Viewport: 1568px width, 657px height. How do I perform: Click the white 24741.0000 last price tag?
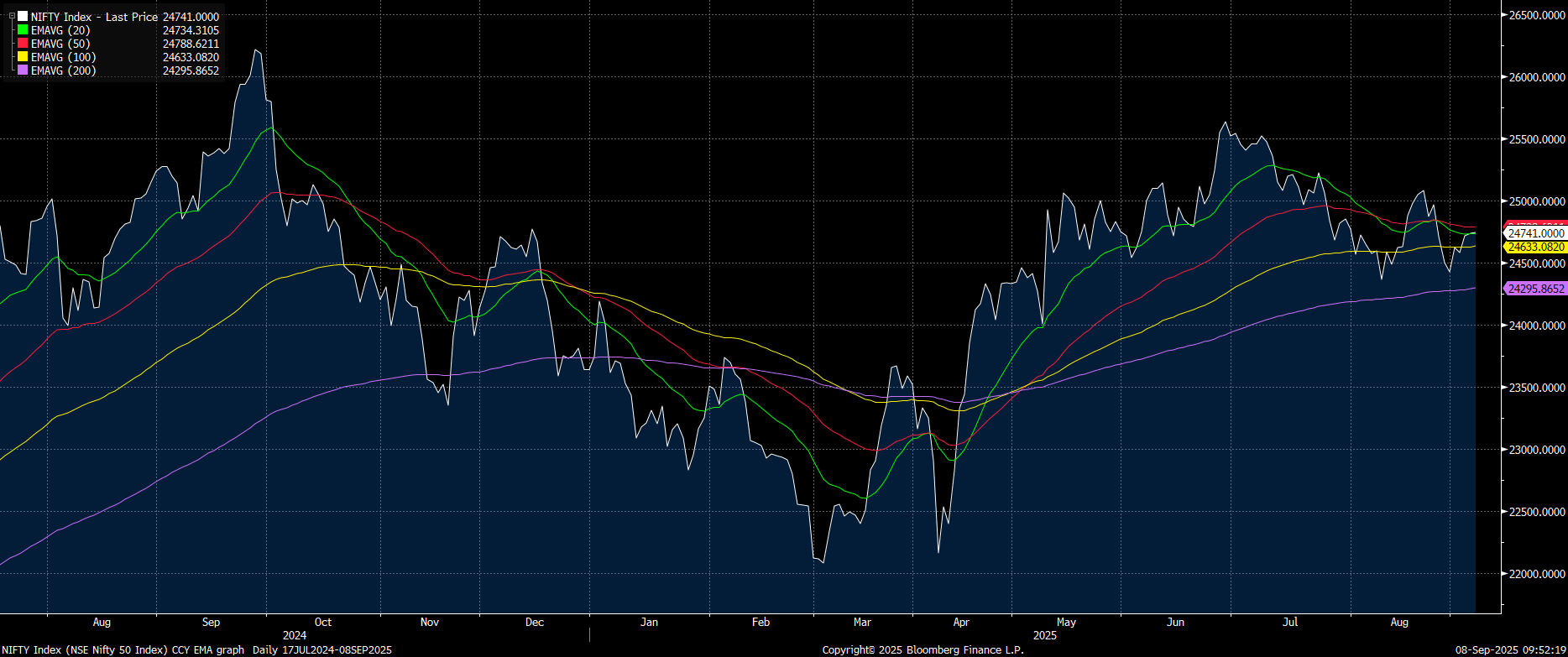(1535, 233)
